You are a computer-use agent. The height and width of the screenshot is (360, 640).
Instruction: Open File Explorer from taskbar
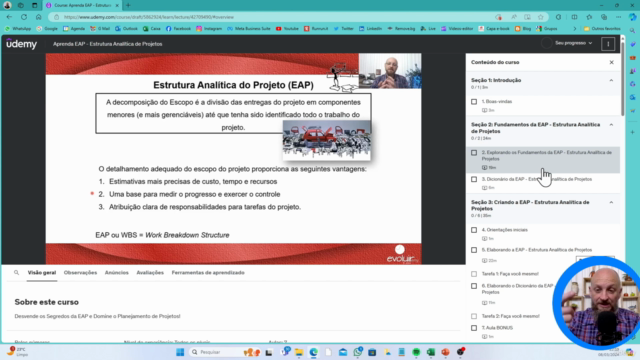pos(299,352)
